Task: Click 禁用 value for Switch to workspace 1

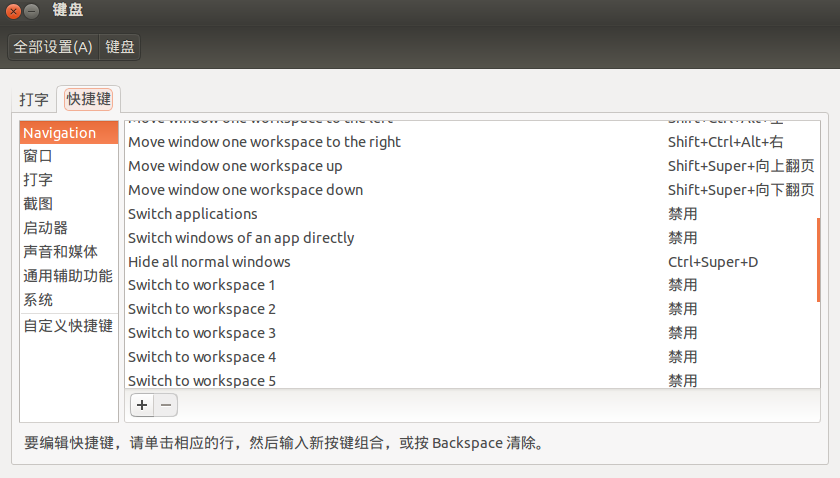Action: point(682,285)
